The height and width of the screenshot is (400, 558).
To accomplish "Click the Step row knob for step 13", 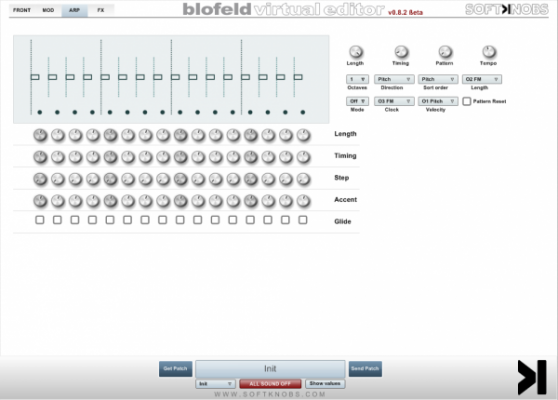I will pos(251,179).
